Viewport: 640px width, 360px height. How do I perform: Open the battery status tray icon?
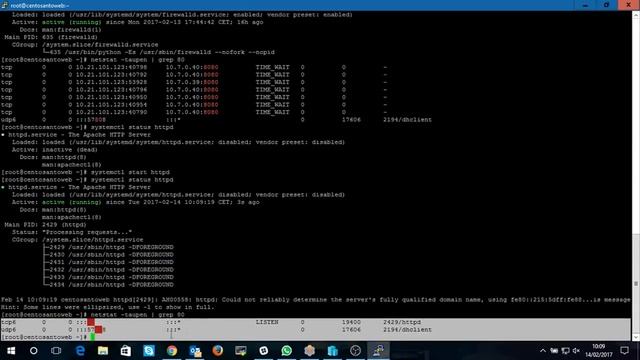[554, 351]
